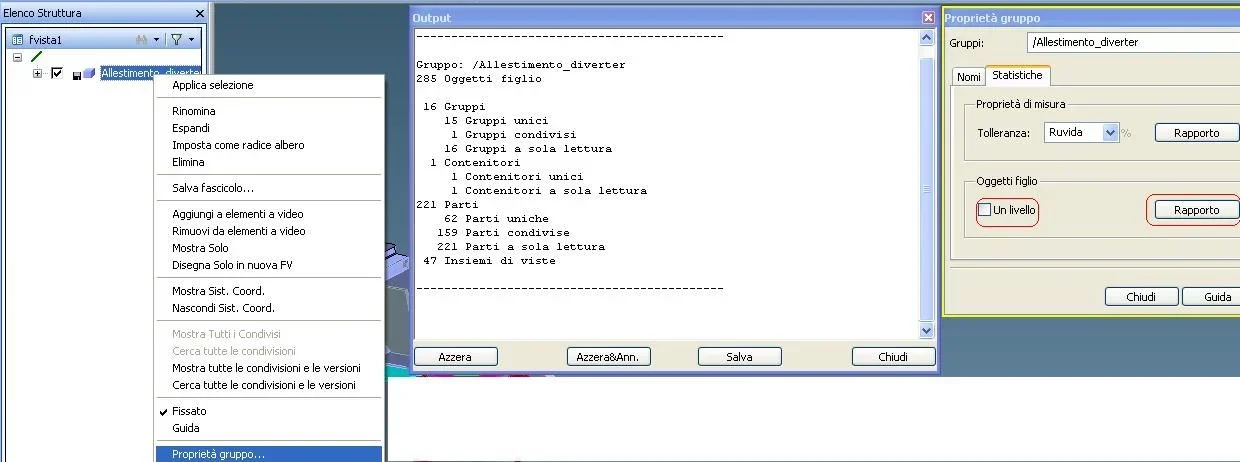Click the binoculars search icon
Screen dimensions: 1240x462
(x=141, y=40)
